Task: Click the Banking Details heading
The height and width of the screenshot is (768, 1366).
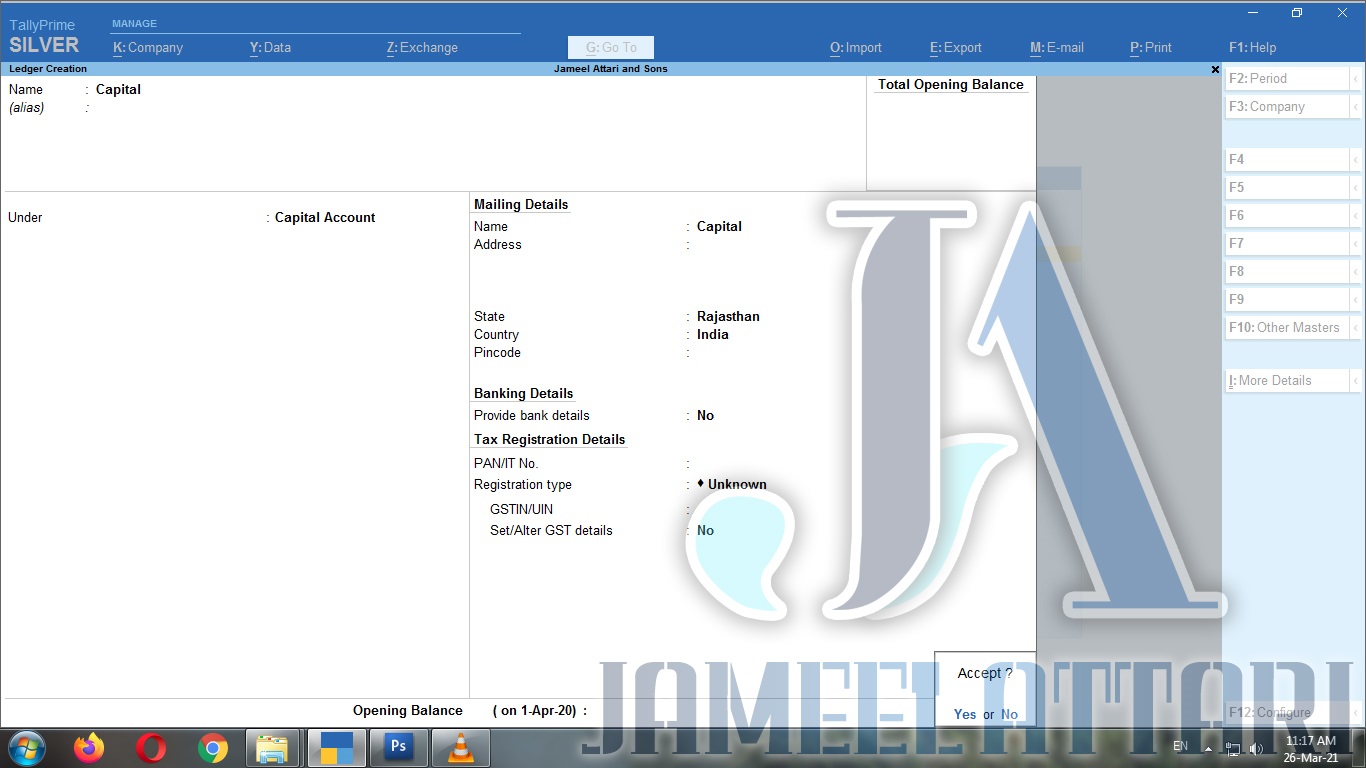Action: tap(523, 393)
